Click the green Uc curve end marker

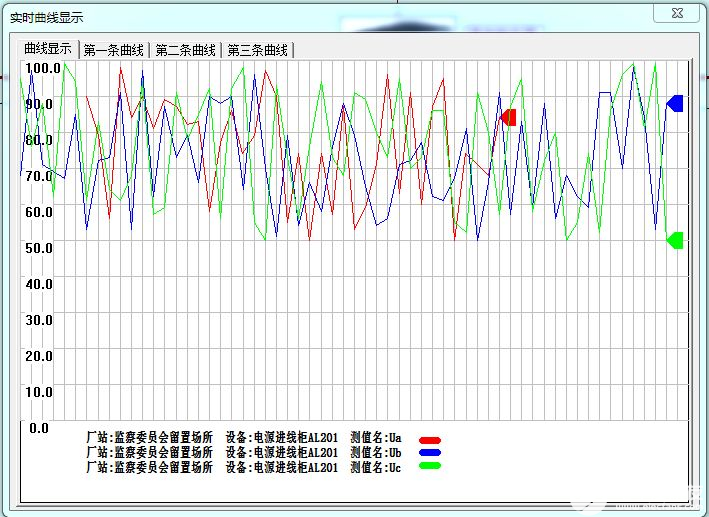tap(675, 241)
